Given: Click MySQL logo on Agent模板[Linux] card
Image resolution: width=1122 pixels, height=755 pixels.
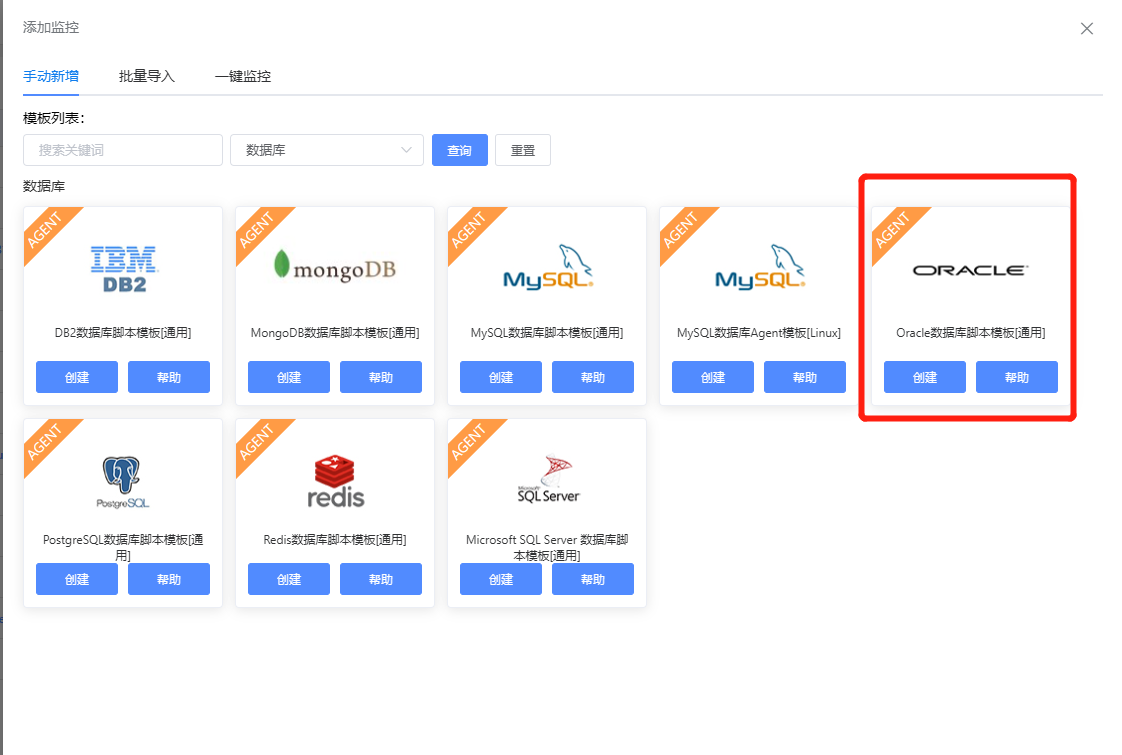Looking at the screenshot, I should [760, 267].
